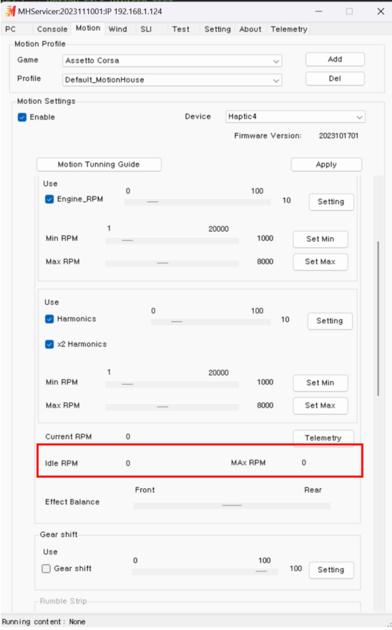Expand the Profile dropdown Default_MotionHouse
Viewport: 392px width, 630px height.
(x=172, y=80)
